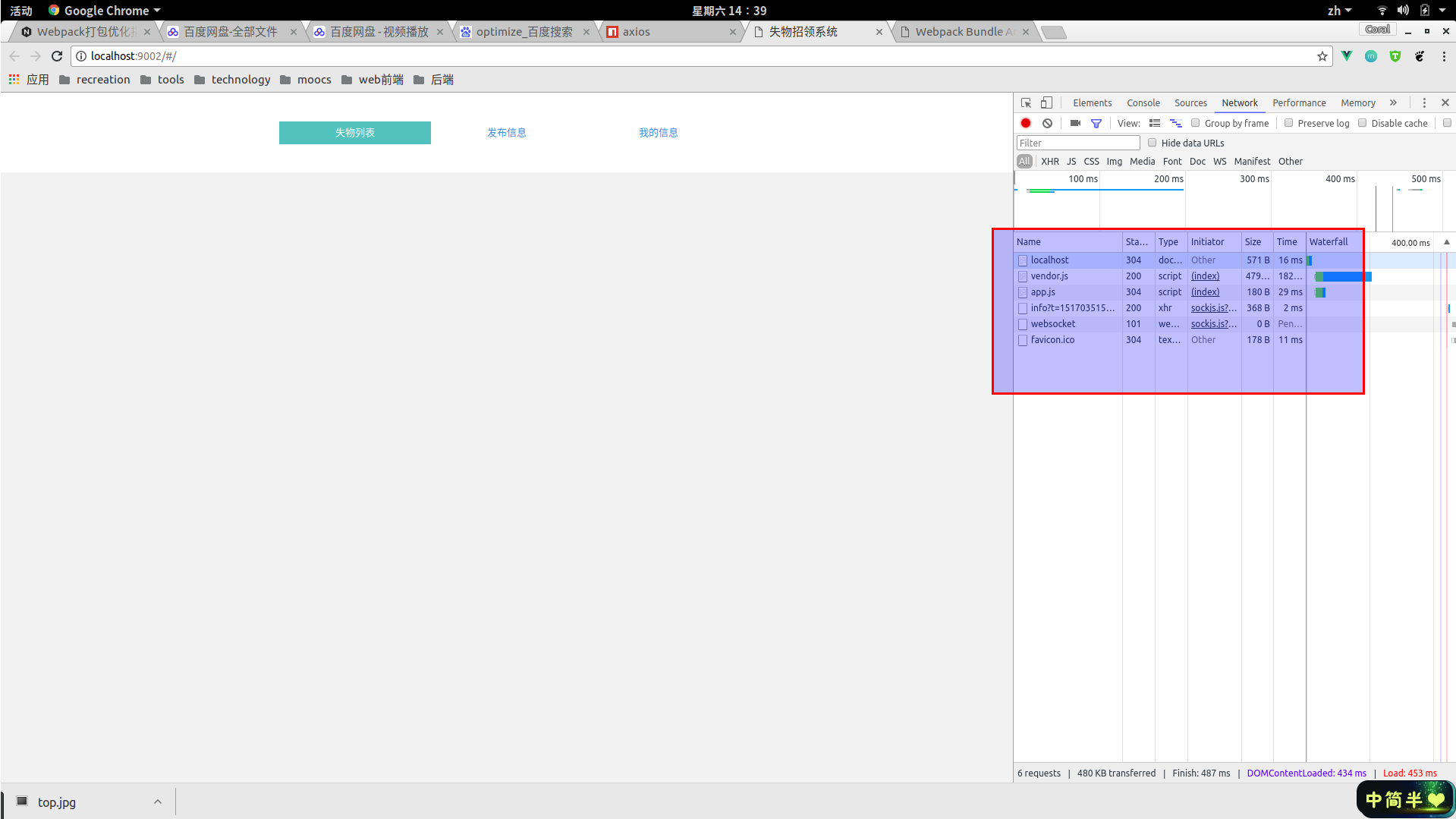Open the 发布信息 link
The width and height of the screenshot is (1456, 819).
506,132
